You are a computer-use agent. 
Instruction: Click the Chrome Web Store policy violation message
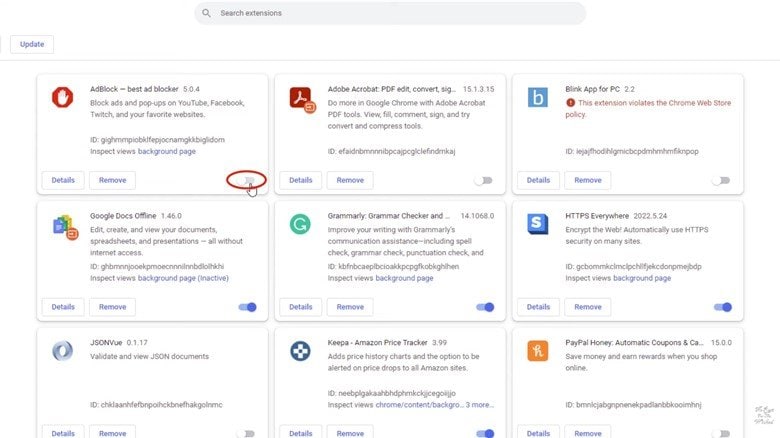tap(648, 109)
